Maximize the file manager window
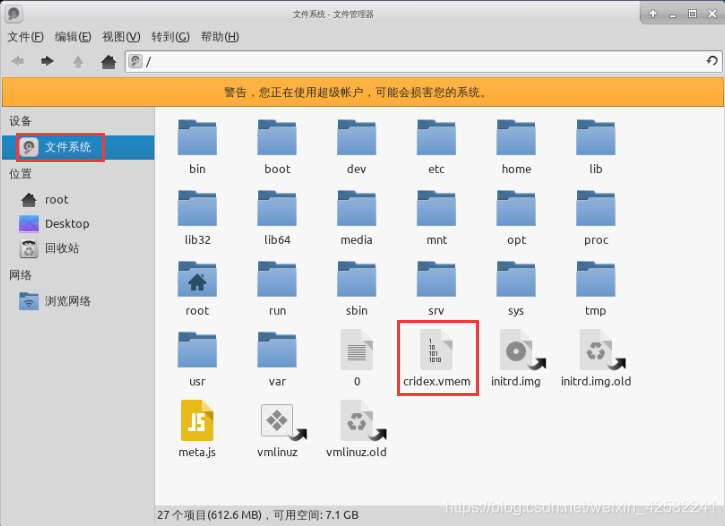Image resolution: width=725 pixels, height=526 pixels. pyautogui.click(x=692, y=14)
